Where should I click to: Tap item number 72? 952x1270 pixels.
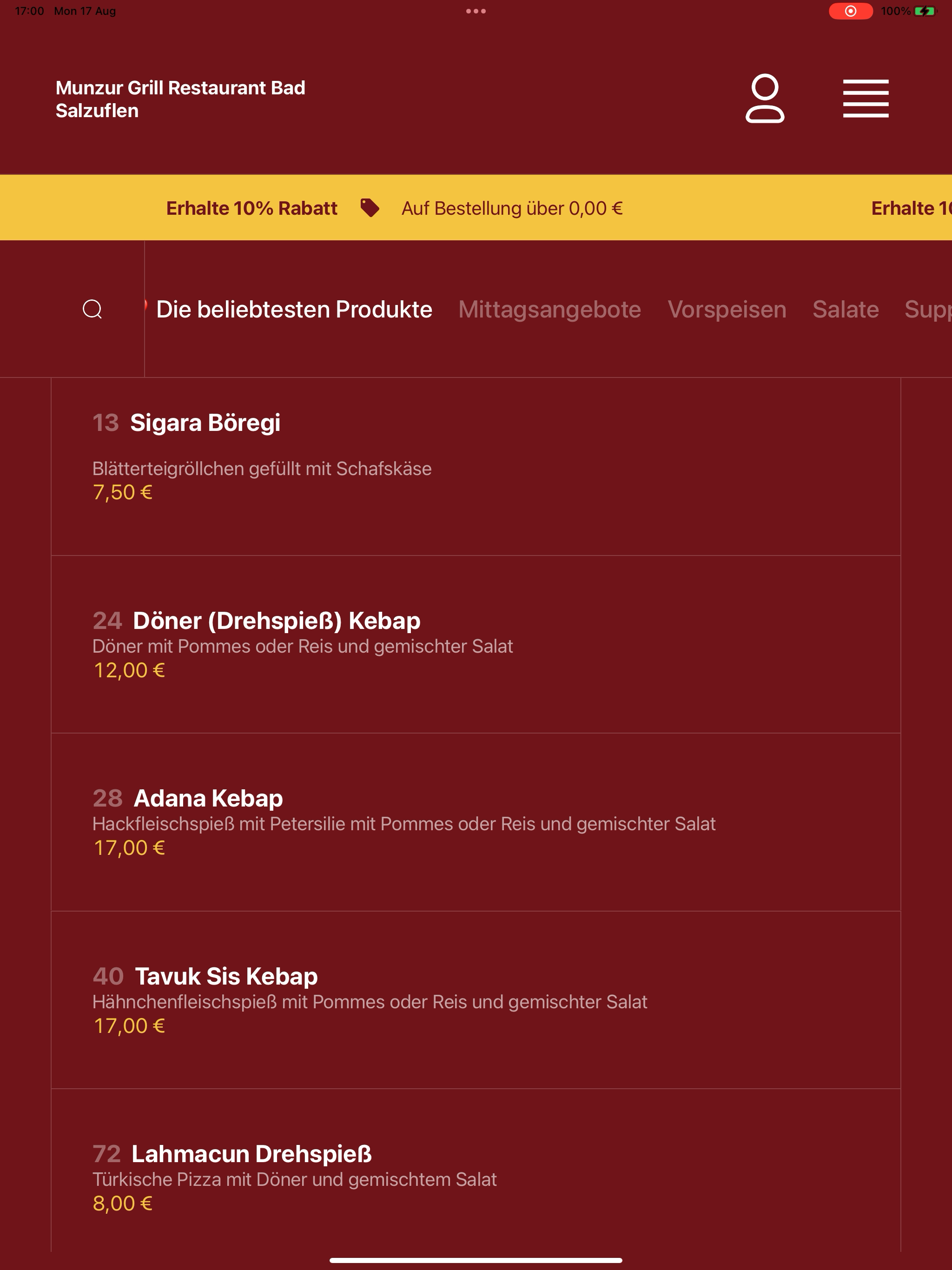[x=107, y=1153]
